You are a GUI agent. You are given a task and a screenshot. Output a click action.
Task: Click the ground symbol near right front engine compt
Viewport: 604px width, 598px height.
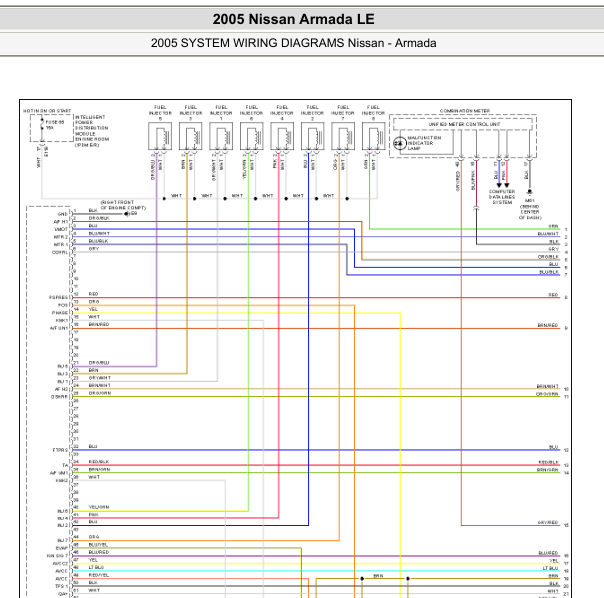coord(126,214)
